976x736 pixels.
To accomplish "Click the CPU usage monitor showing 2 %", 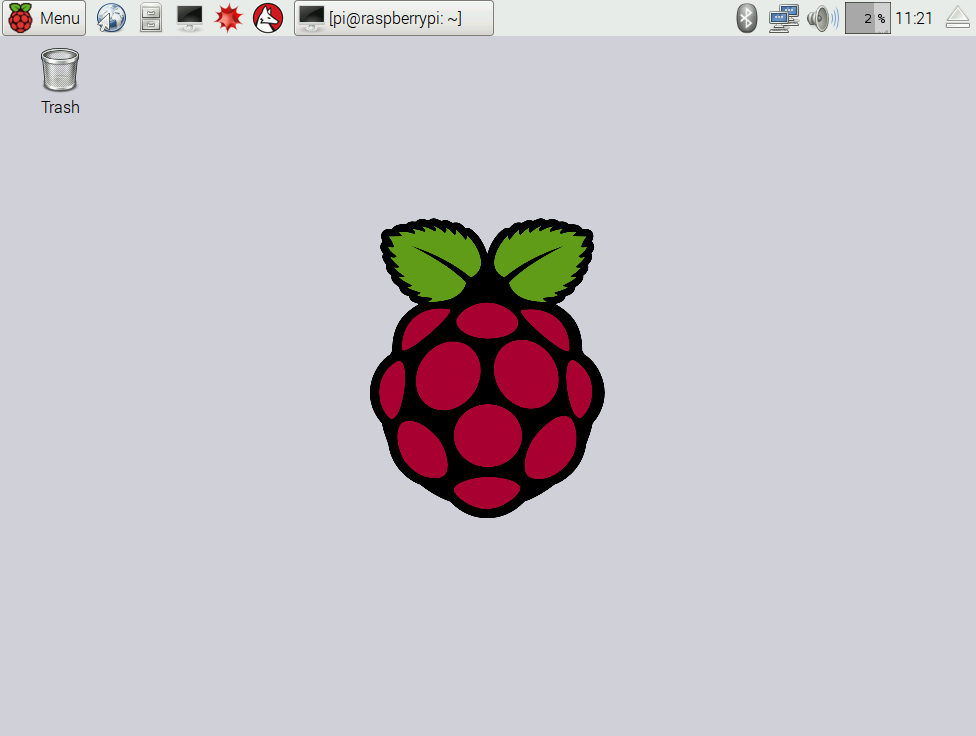I will 868,18.
